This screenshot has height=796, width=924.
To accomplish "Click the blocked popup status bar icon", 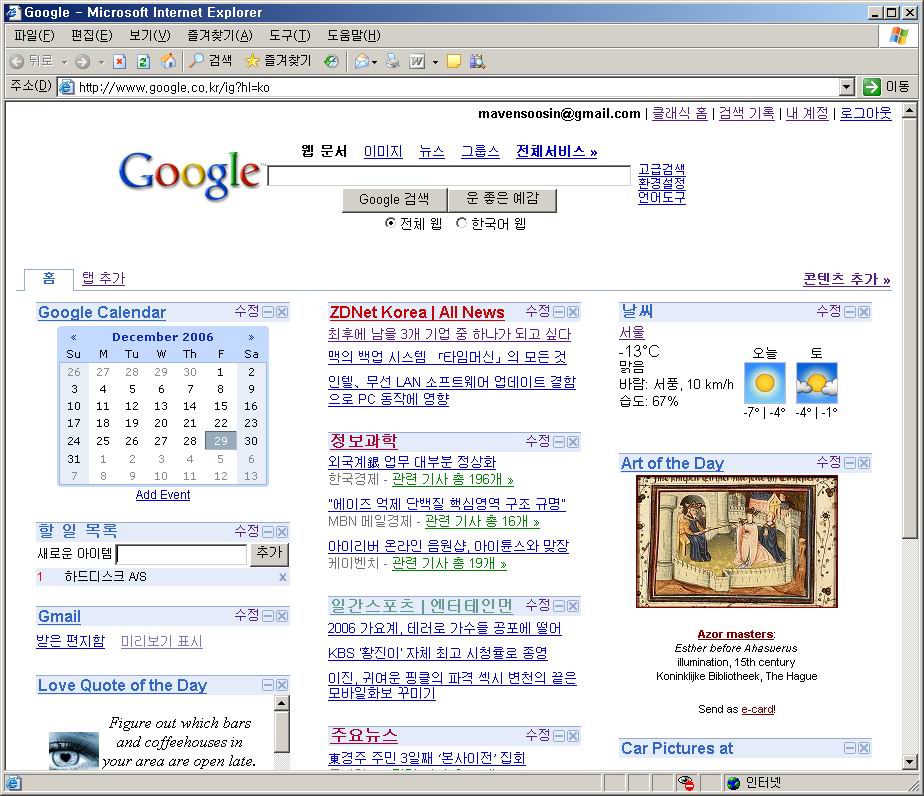I will coord(686,783).
